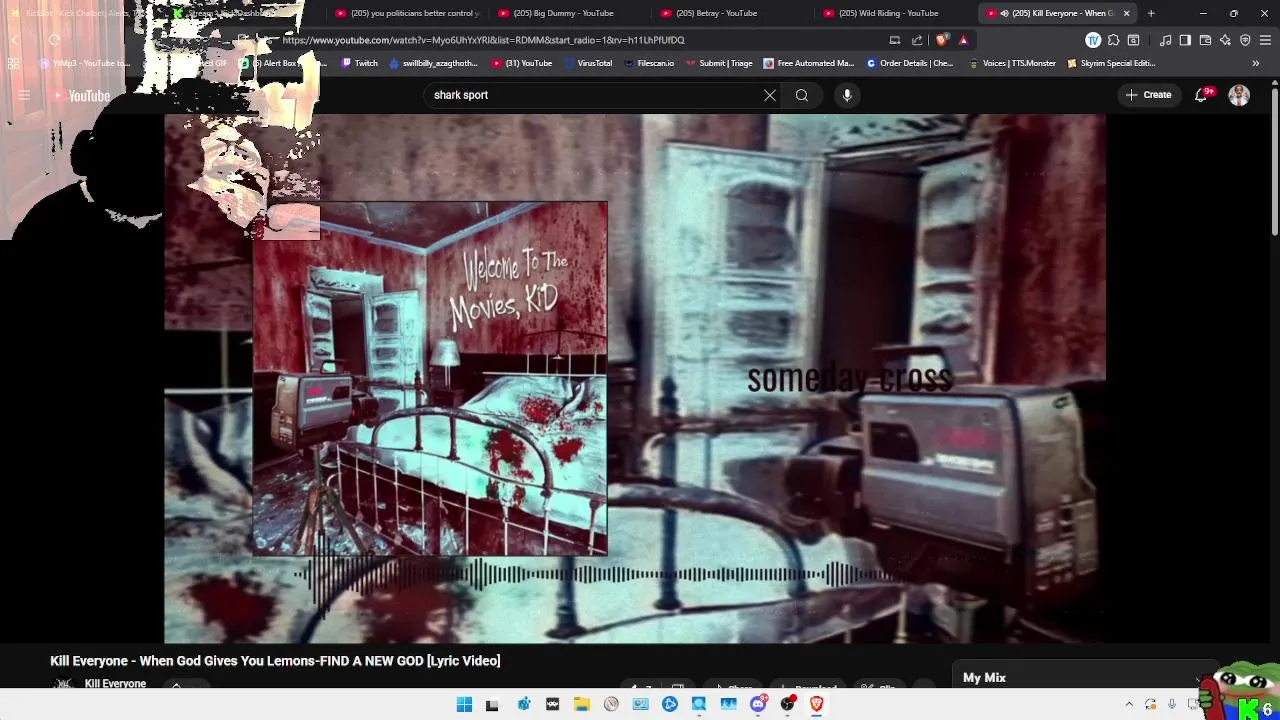
Task: Open the Submit | Triage bookmark
Action: point(719,63)
